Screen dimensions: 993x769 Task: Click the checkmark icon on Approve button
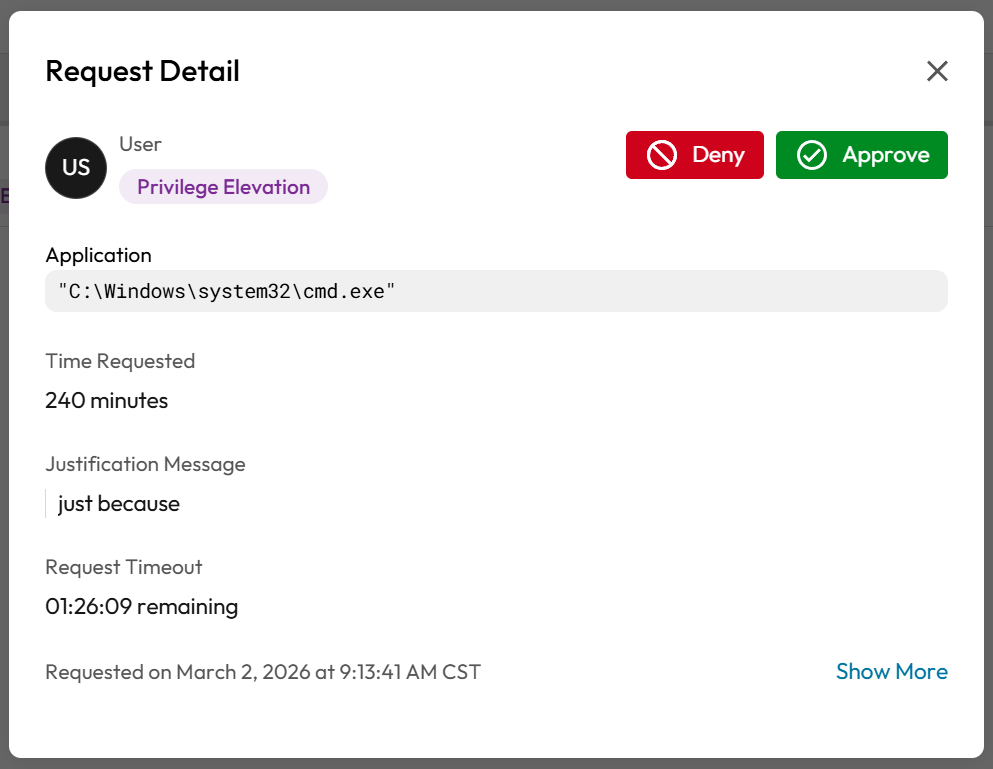click(811, 155)
